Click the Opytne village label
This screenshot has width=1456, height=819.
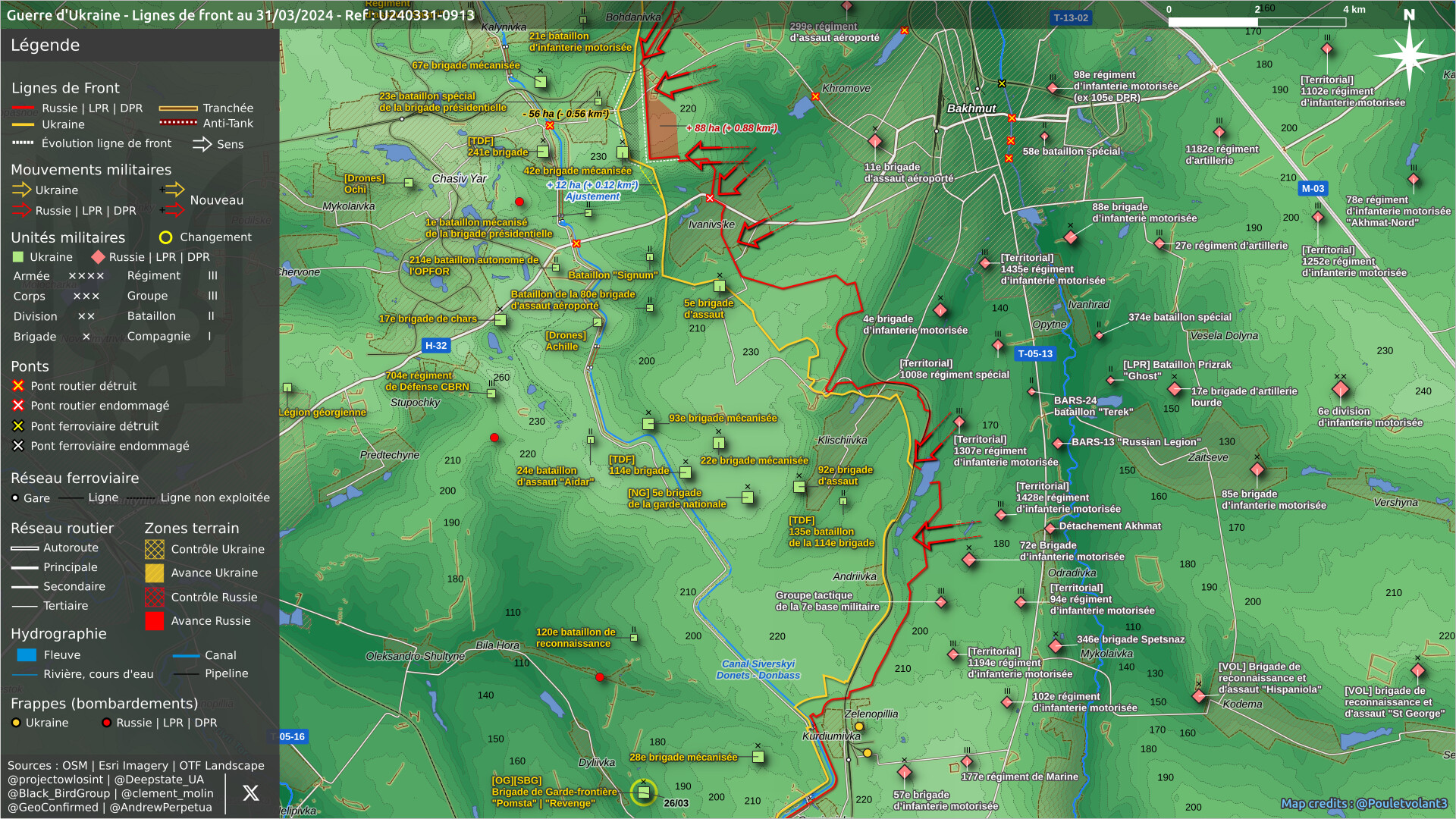[x=1050, y=325]
